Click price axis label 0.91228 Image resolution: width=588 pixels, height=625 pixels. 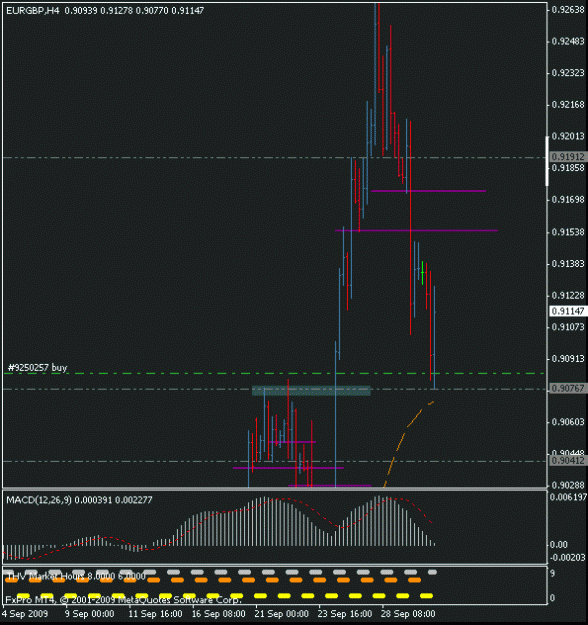pyautogui.click(x=568, y=295)
